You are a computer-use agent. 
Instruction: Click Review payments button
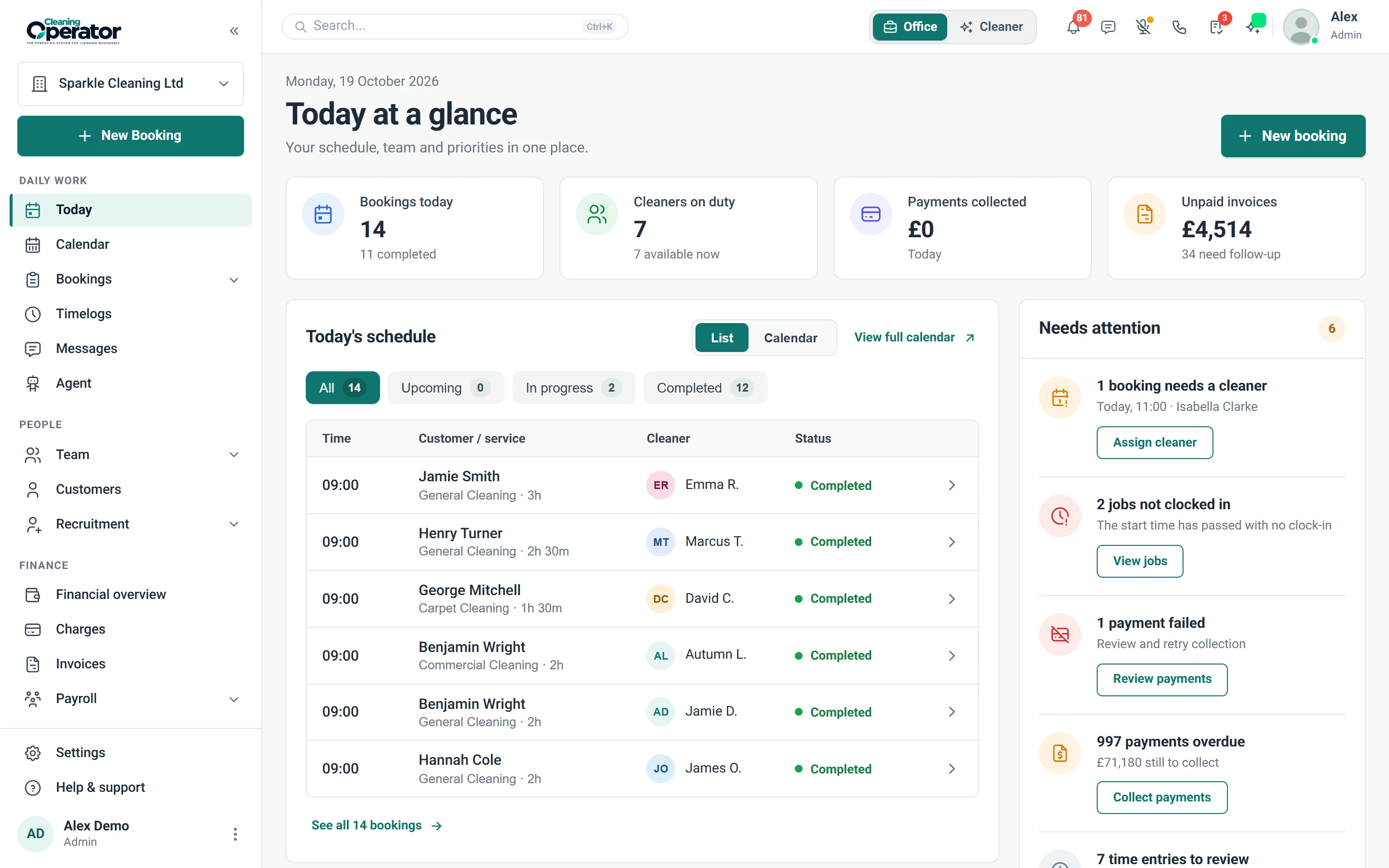click(x=1162, y=680)
